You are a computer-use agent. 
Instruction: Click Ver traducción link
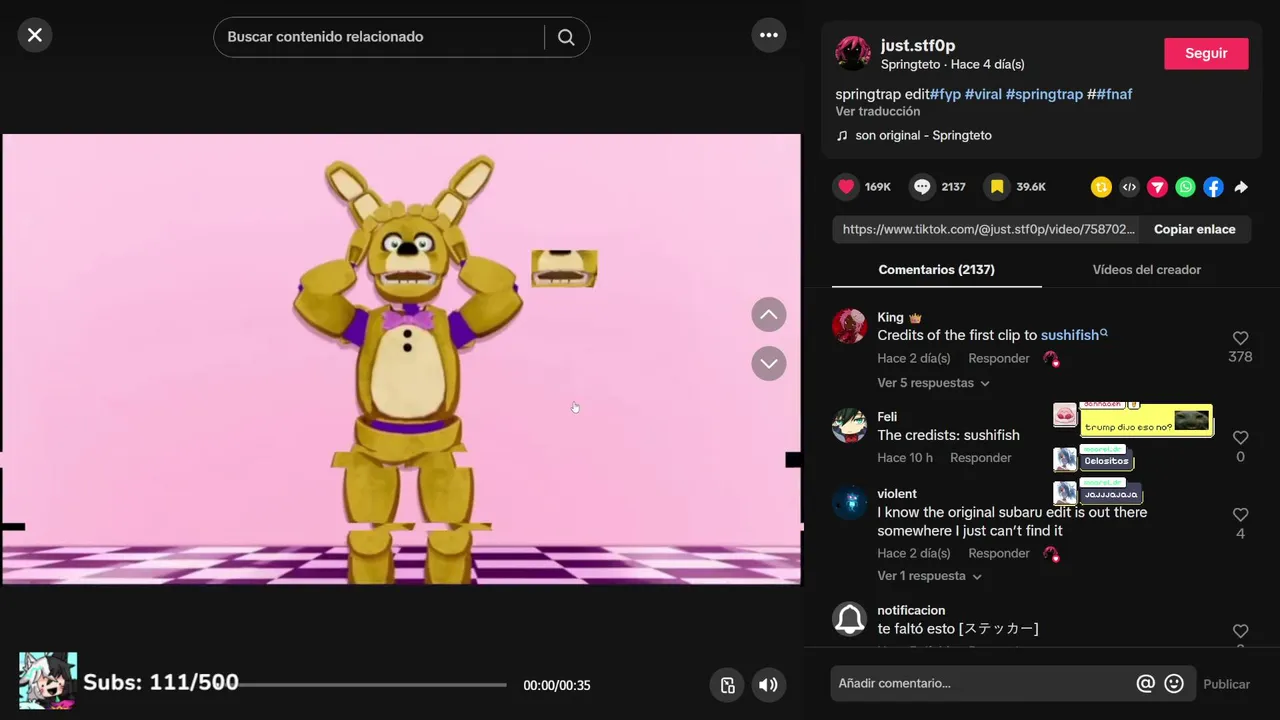[878, 112]
